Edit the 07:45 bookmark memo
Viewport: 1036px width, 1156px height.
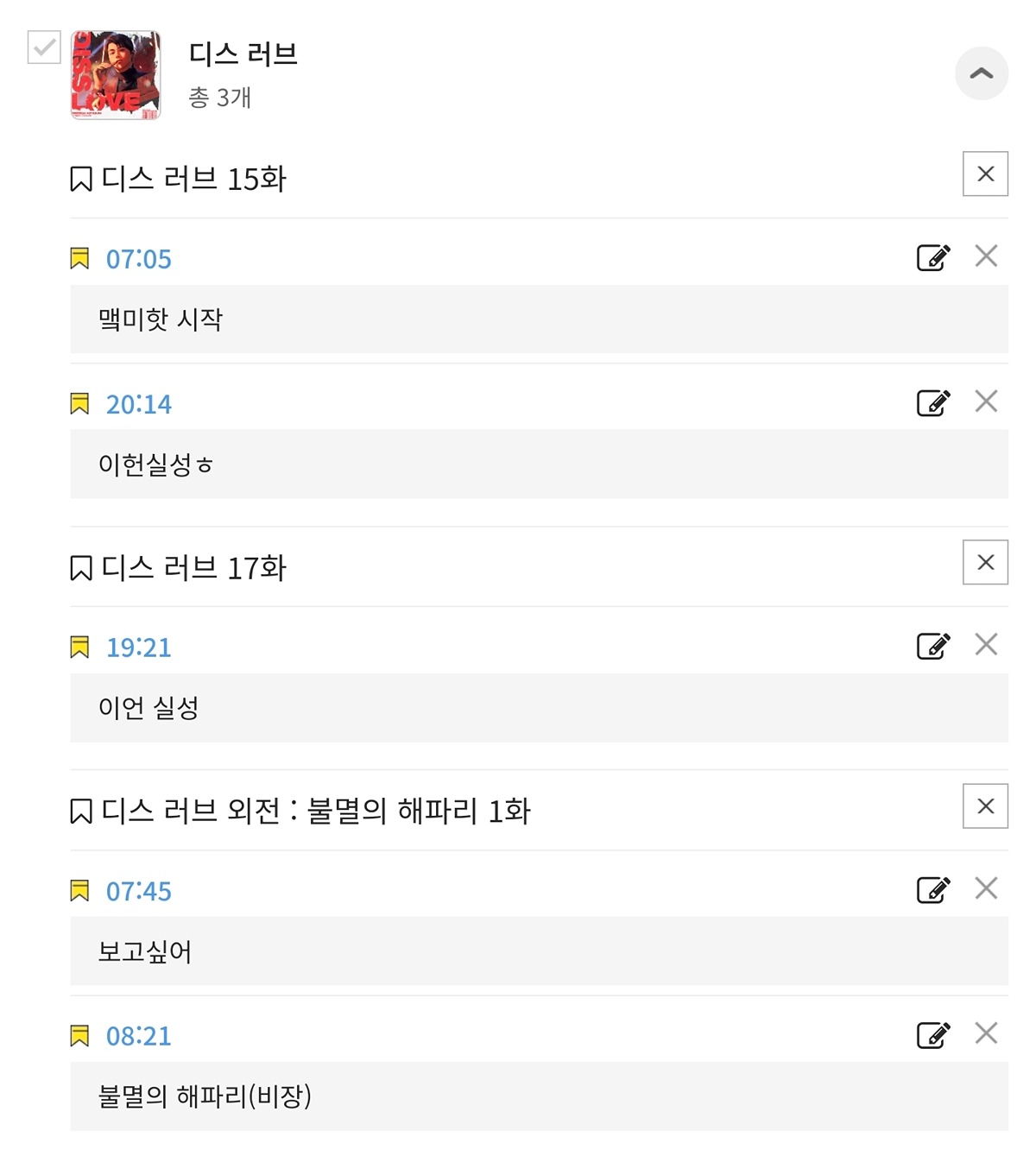pos(933,889)
